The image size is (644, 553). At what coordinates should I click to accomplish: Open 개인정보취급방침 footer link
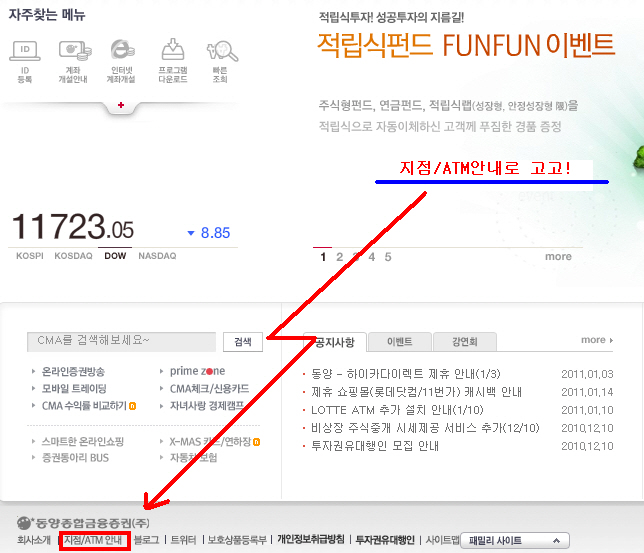pos(311,539)
